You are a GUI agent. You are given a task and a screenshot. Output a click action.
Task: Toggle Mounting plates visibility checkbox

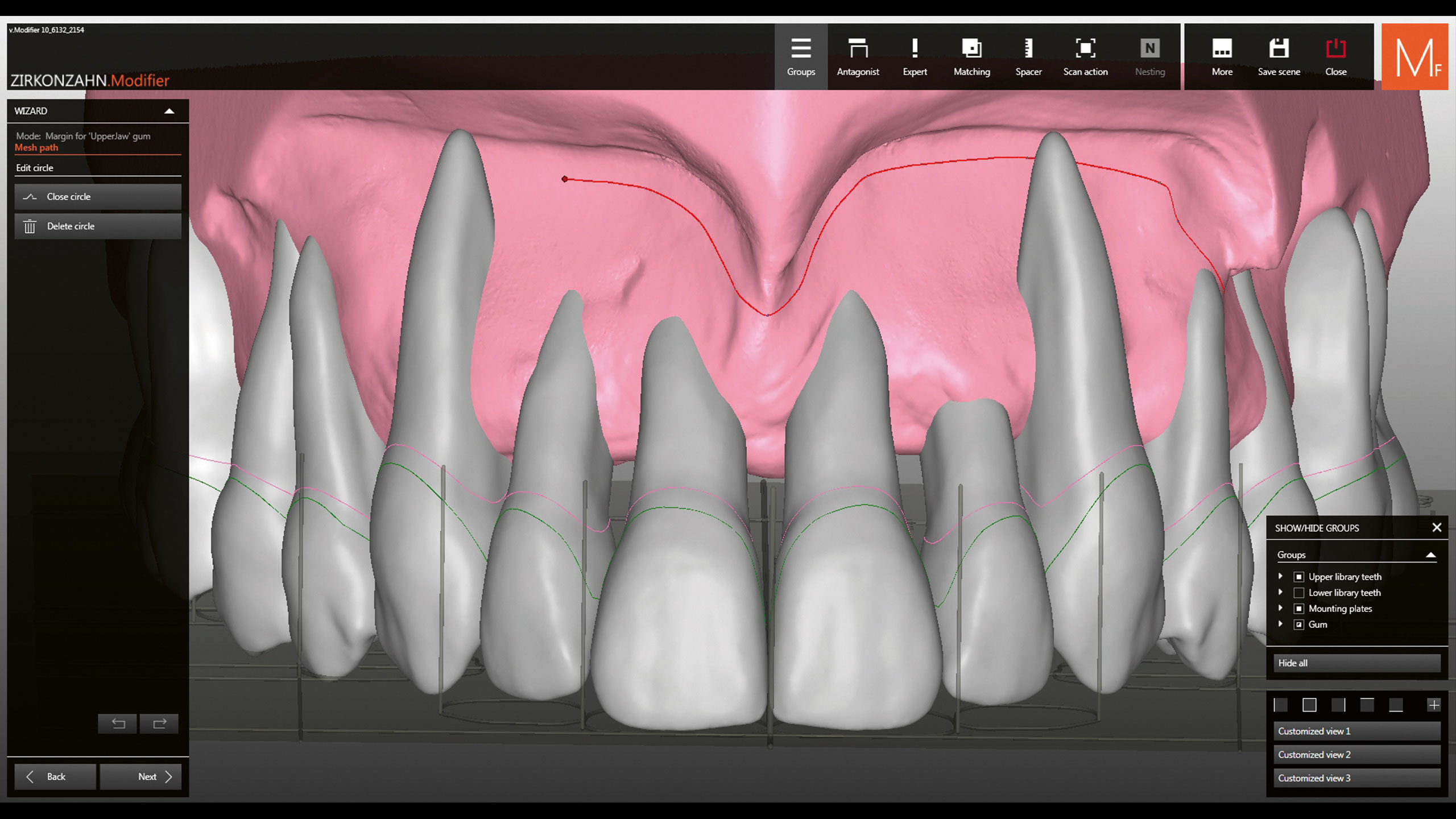coord(1299,609)
